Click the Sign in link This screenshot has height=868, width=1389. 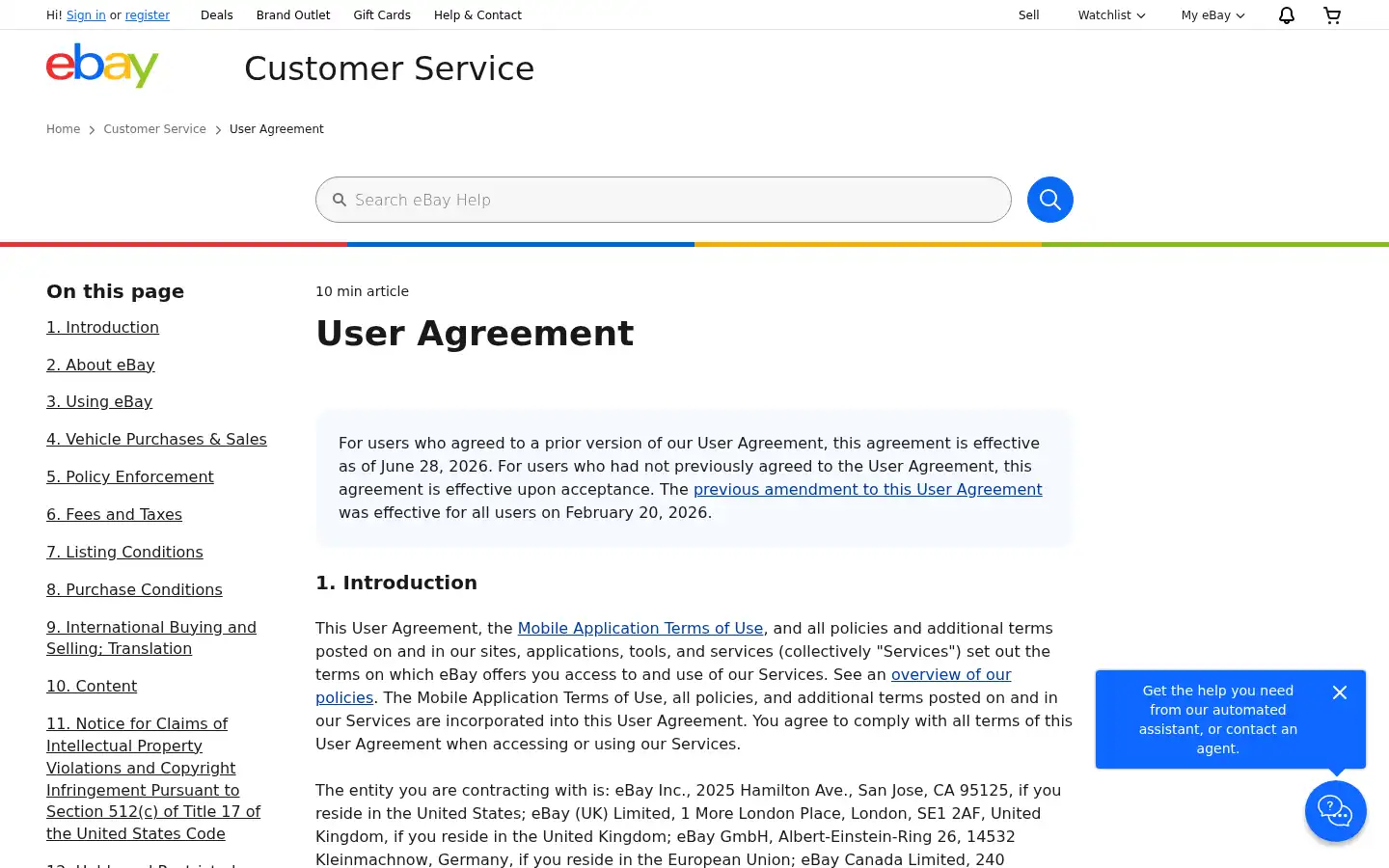click(x=86, y=15)
